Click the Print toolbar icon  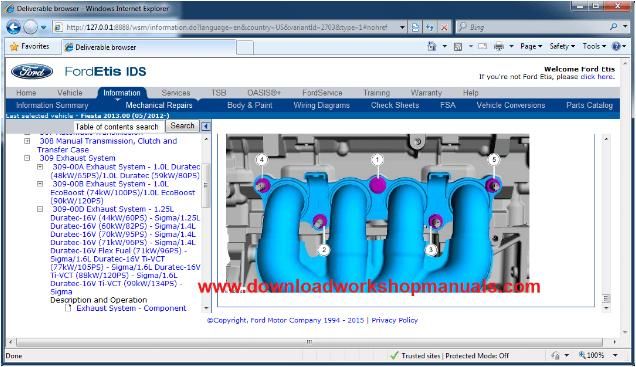(x=498, y=47)
